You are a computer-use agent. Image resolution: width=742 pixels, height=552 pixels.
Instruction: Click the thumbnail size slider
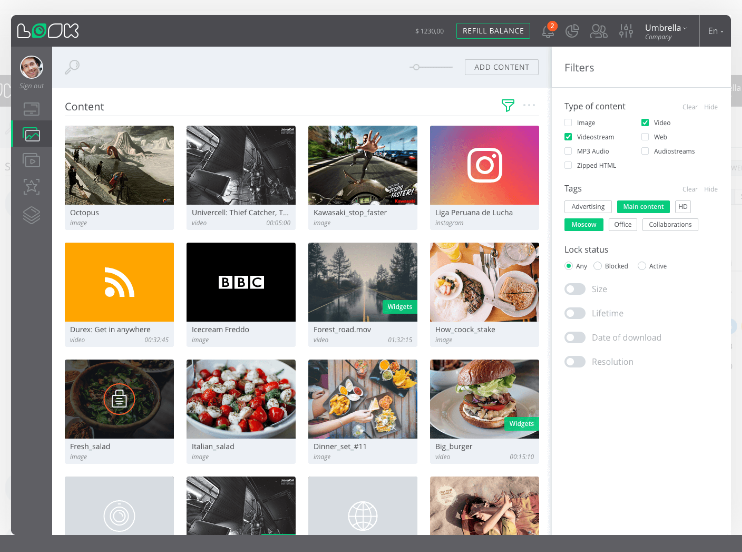[x=433, y=67]
